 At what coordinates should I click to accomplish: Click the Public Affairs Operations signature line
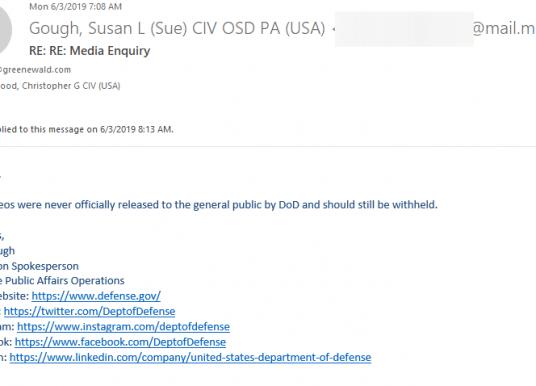click(62, 281)
